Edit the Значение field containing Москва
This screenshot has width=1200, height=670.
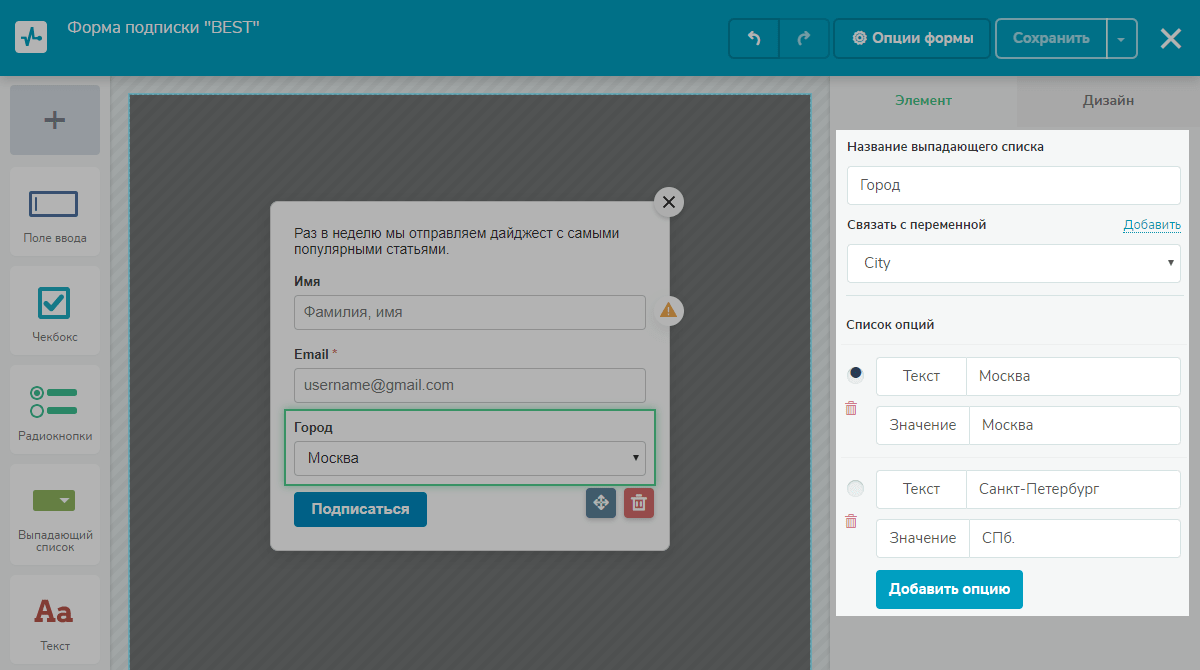1075,425
